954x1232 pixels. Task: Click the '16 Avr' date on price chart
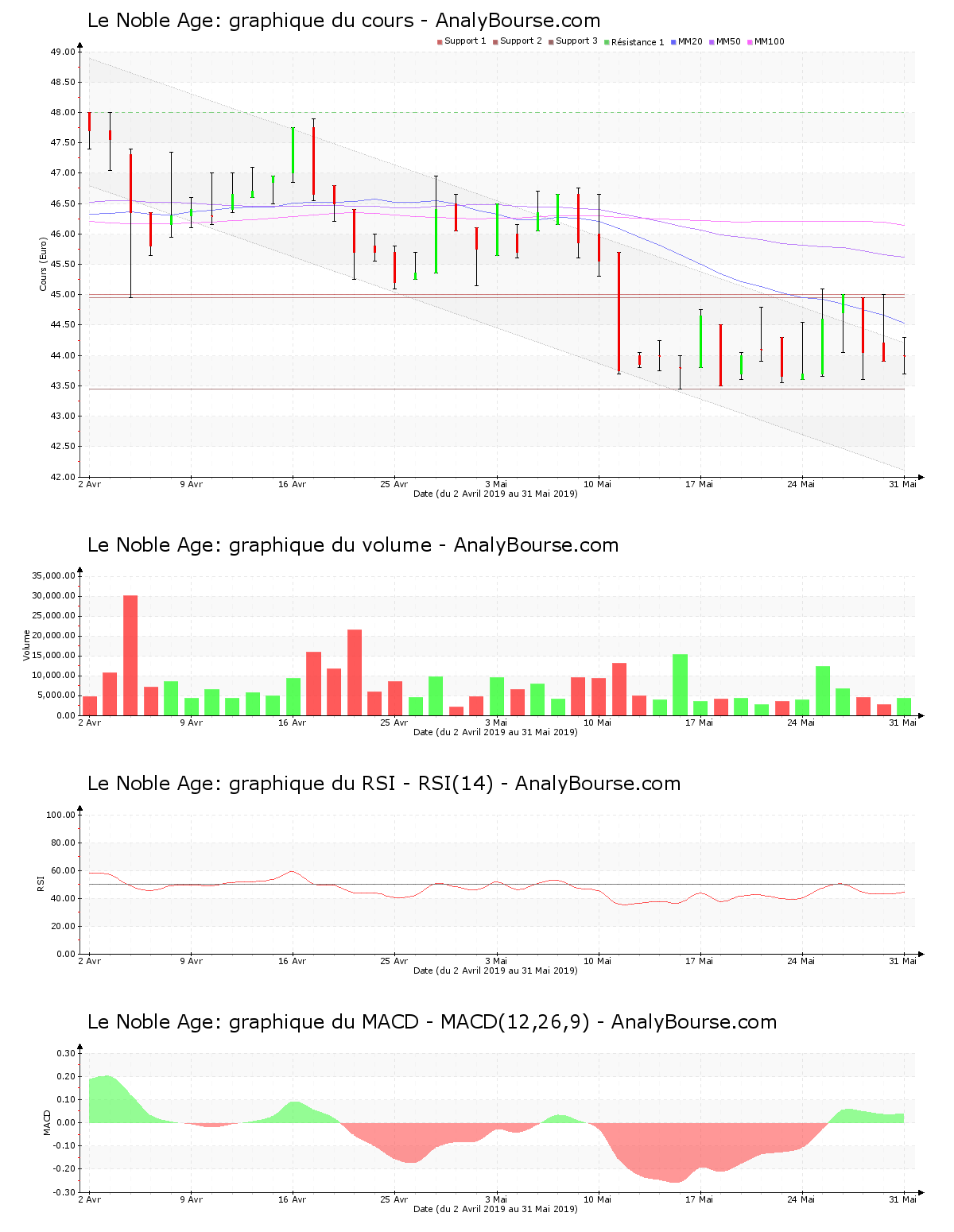click(293, 484)
